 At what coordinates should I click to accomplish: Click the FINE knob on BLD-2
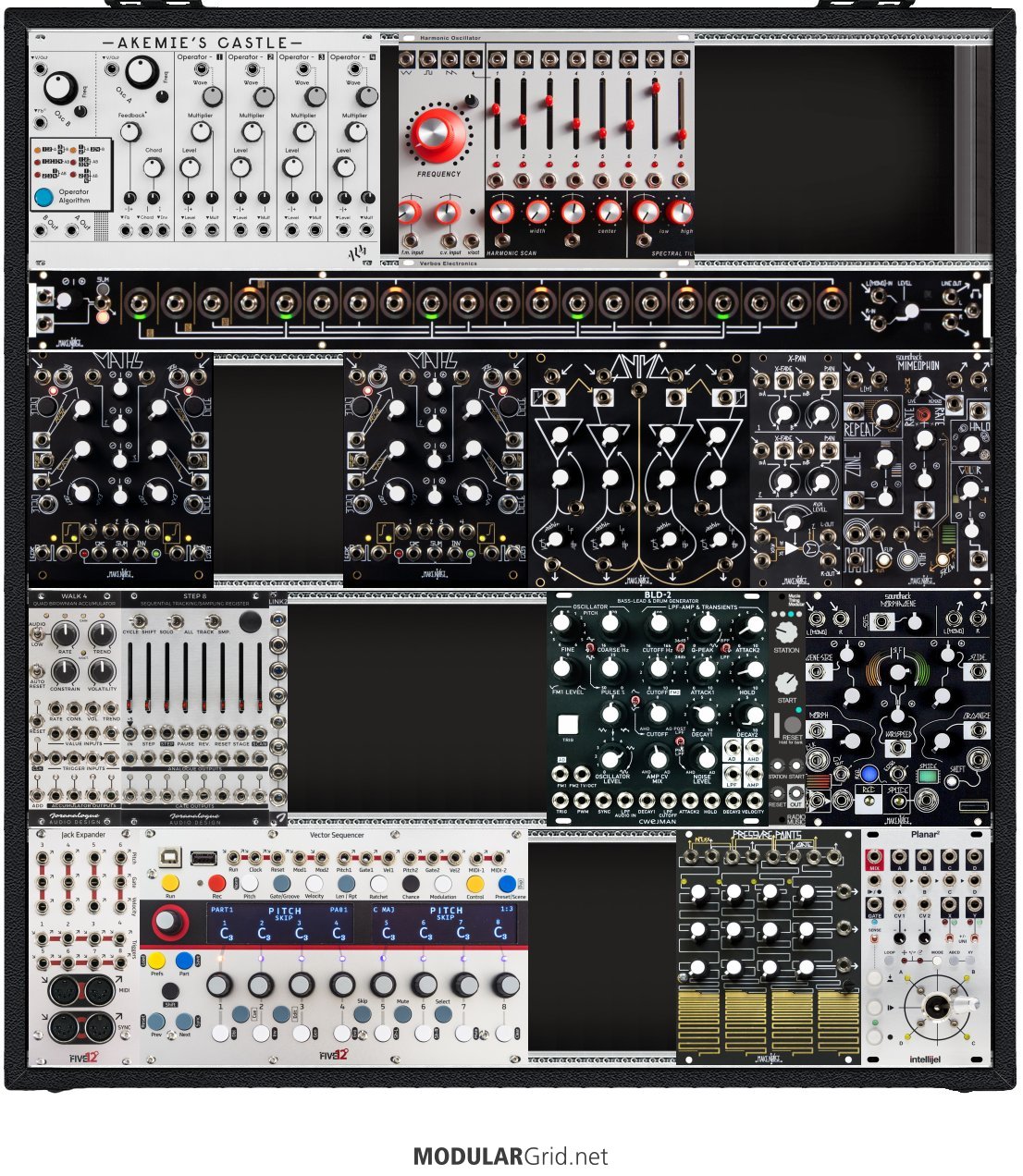point(562,622)
